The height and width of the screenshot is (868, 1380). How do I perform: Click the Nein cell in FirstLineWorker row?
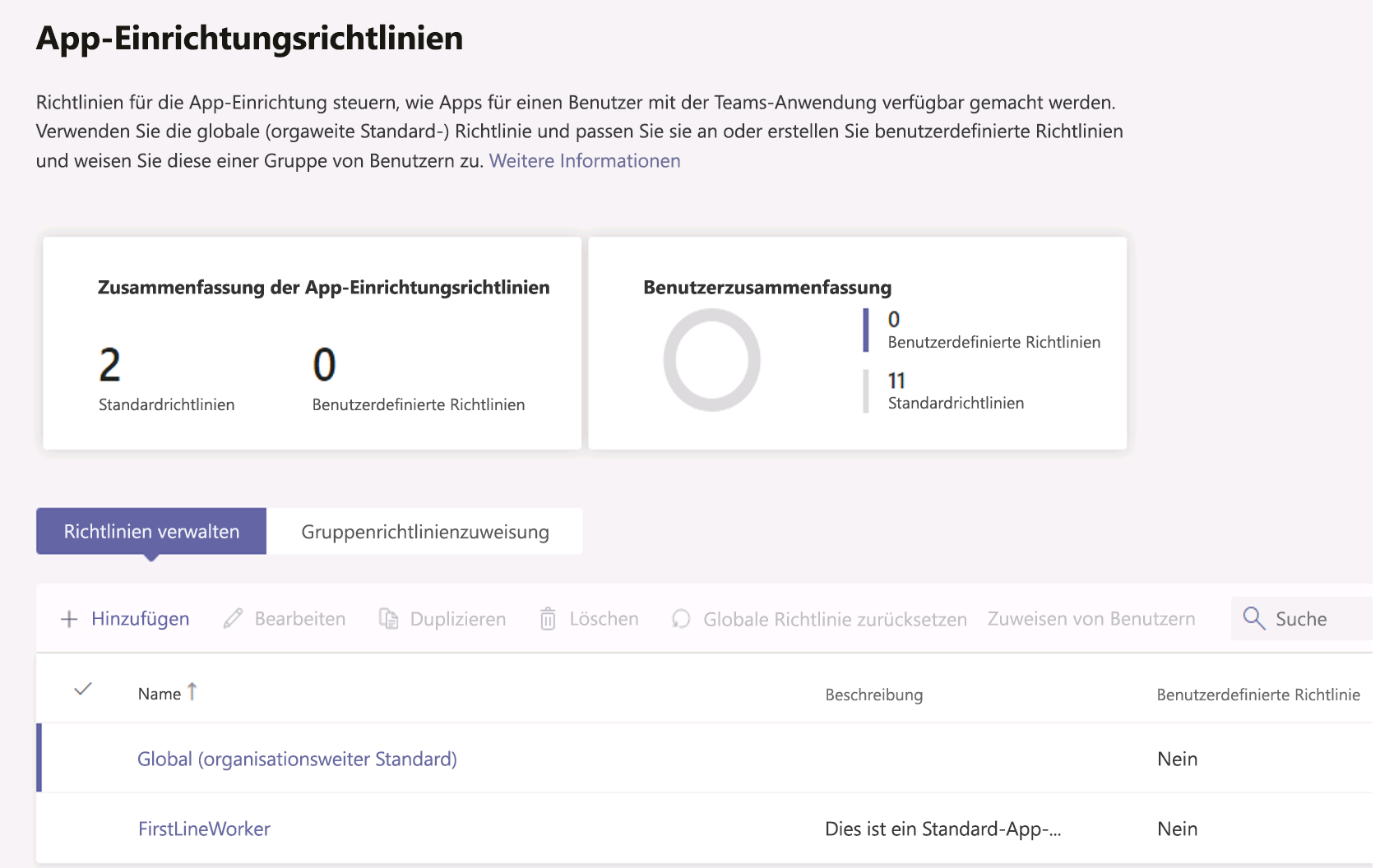pyautogui.click(x=1178, y=829)
